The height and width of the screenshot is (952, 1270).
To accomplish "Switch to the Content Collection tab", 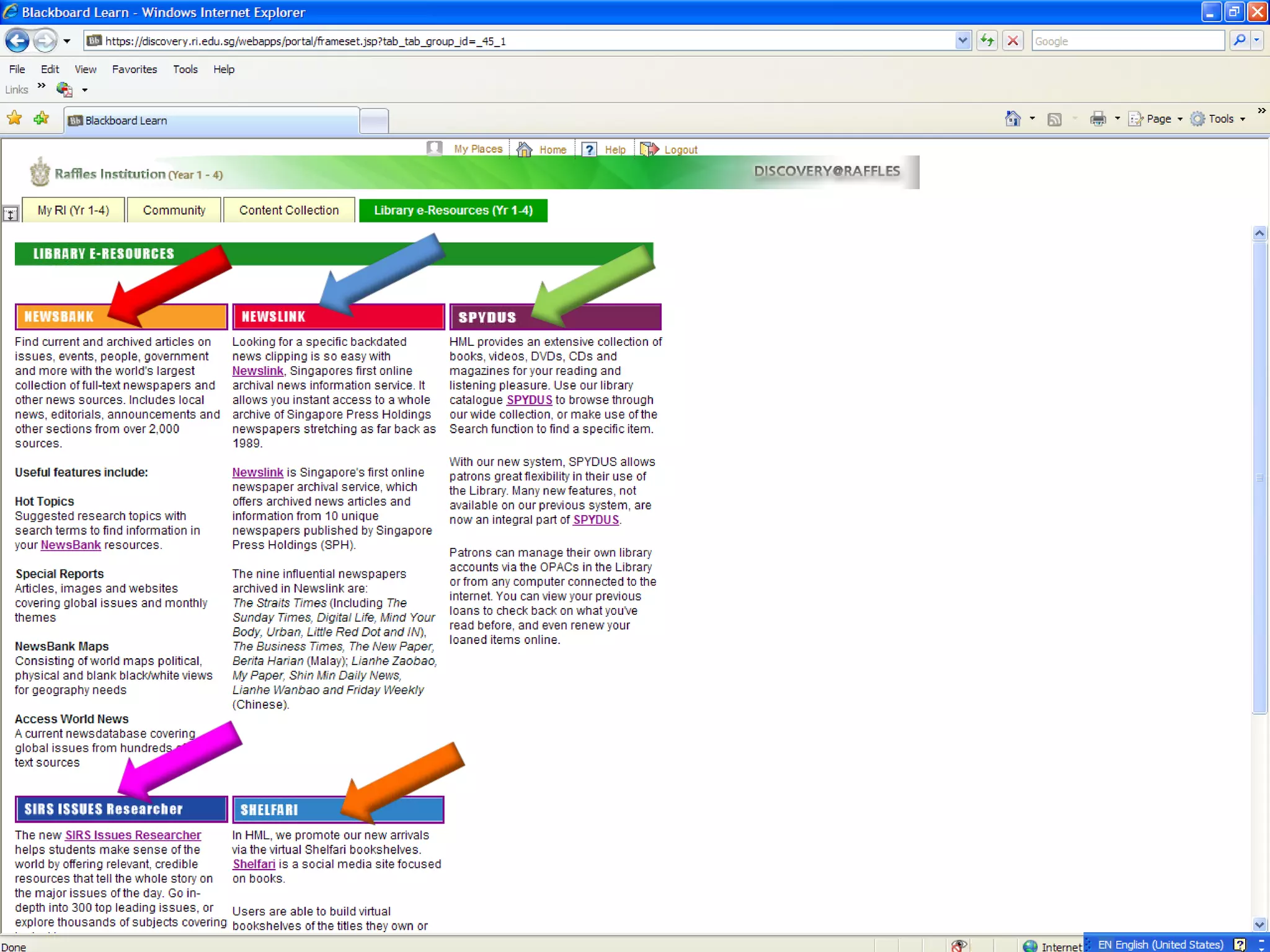I will pos(288,210).
